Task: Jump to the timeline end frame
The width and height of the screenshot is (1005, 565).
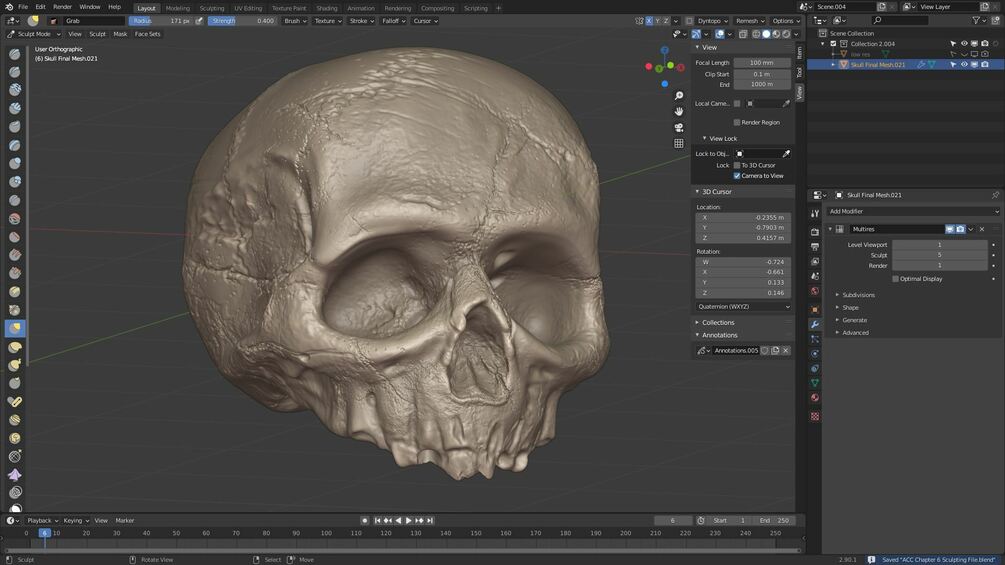Action: [430, 521]
